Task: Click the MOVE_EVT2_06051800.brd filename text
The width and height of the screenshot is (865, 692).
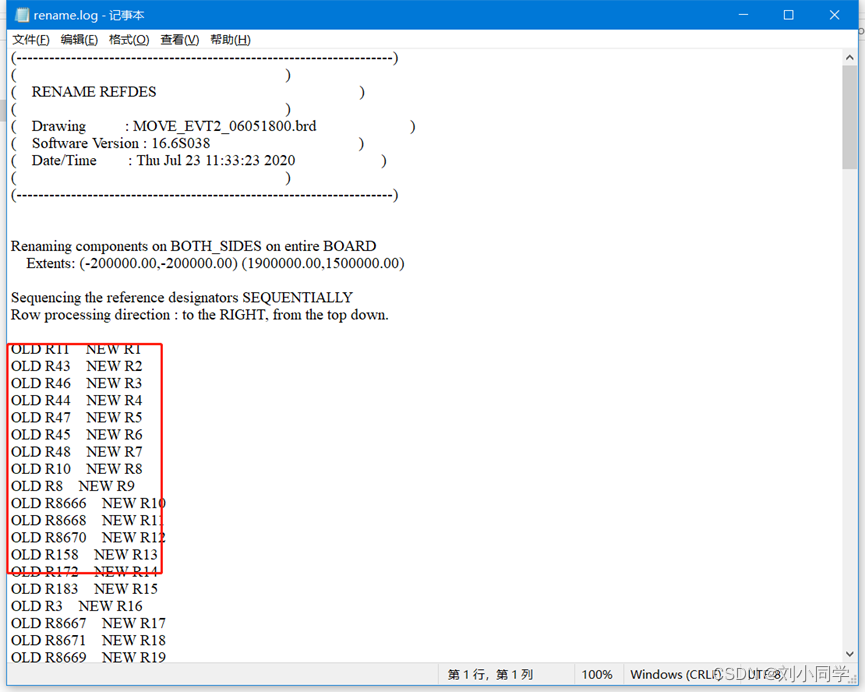Action: [225, 126]
